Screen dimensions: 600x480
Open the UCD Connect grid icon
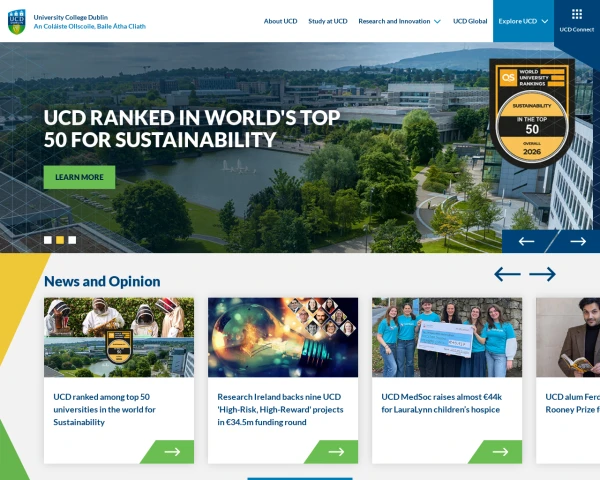pos(577,15)
